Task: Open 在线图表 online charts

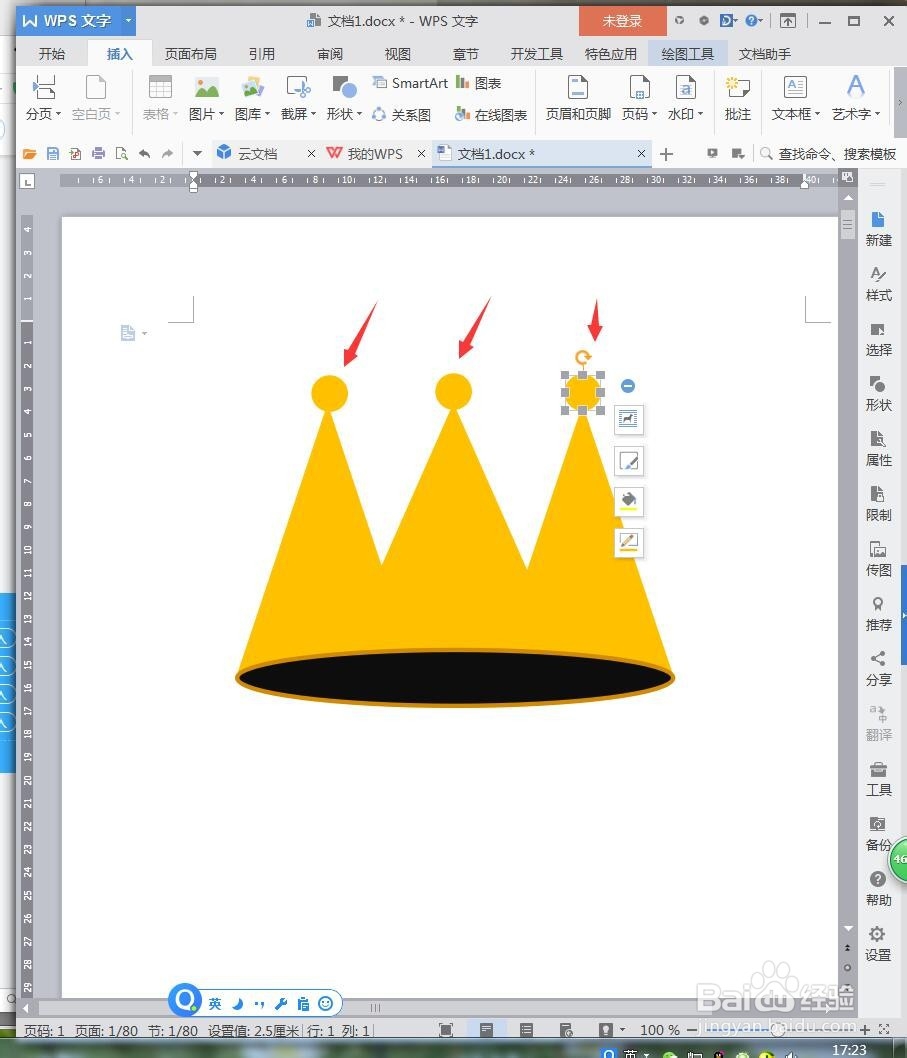Action: point(491,115)
